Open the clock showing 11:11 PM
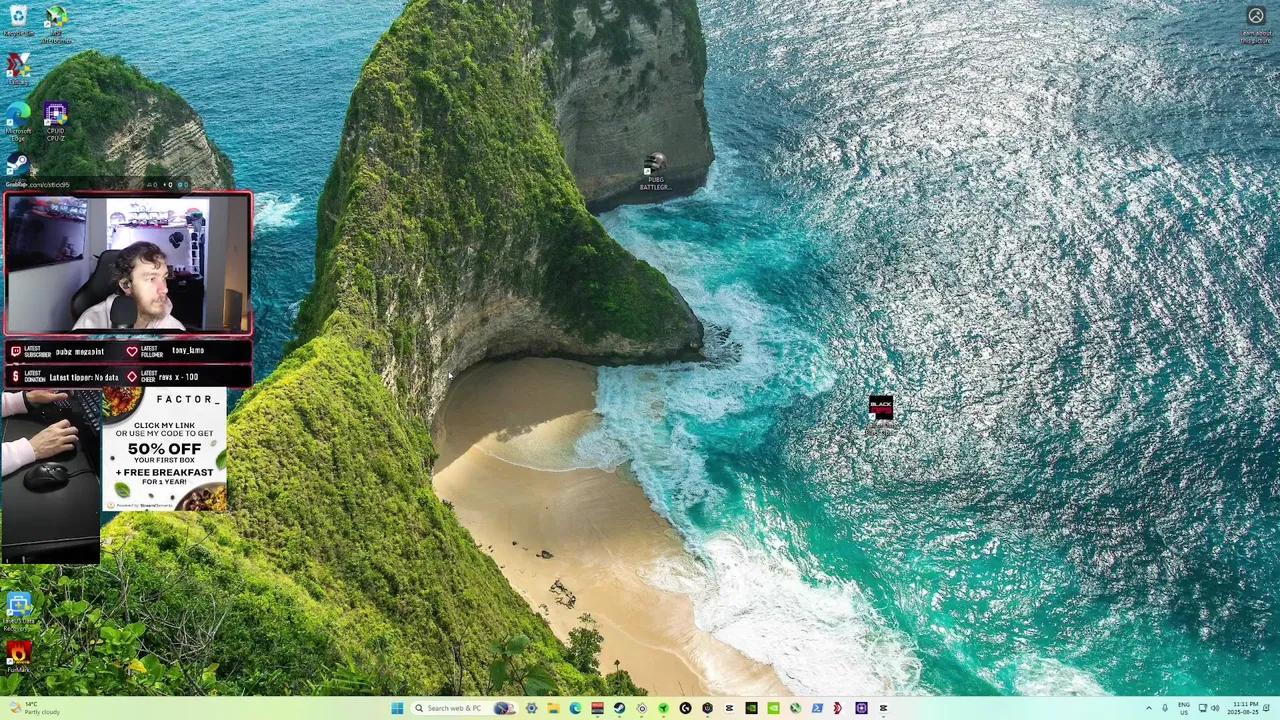The width and height of the screenshot is (1280, 720). [1245, 708]
